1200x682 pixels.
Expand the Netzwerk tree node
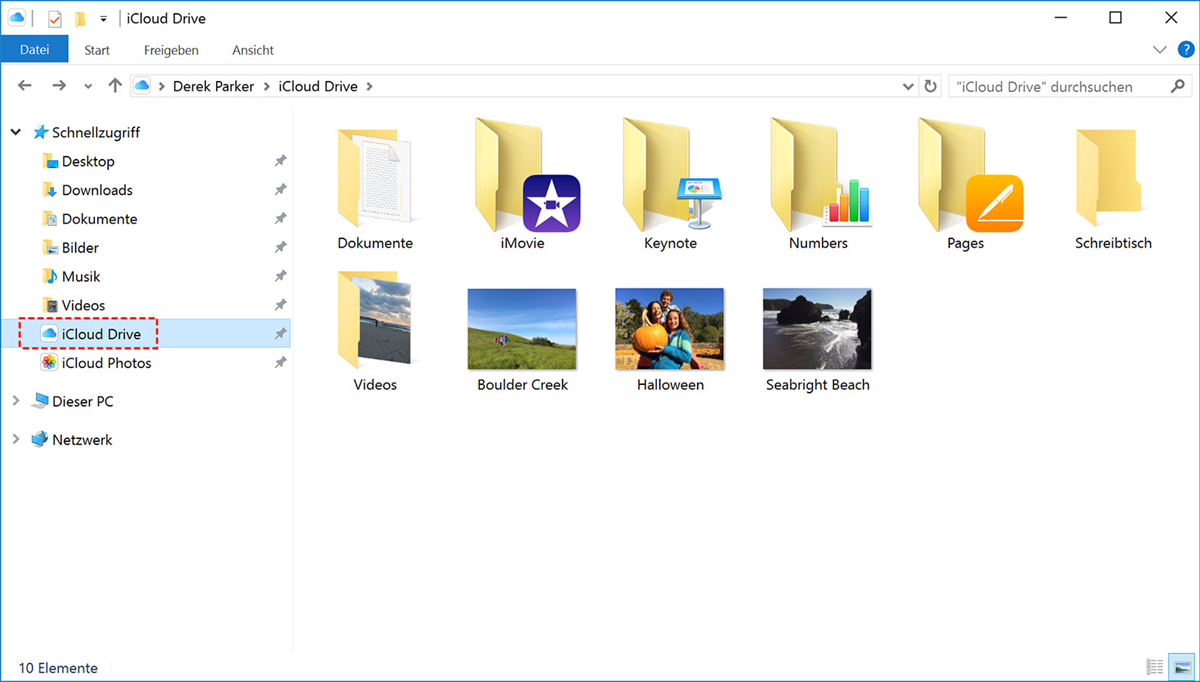[16, 440]
